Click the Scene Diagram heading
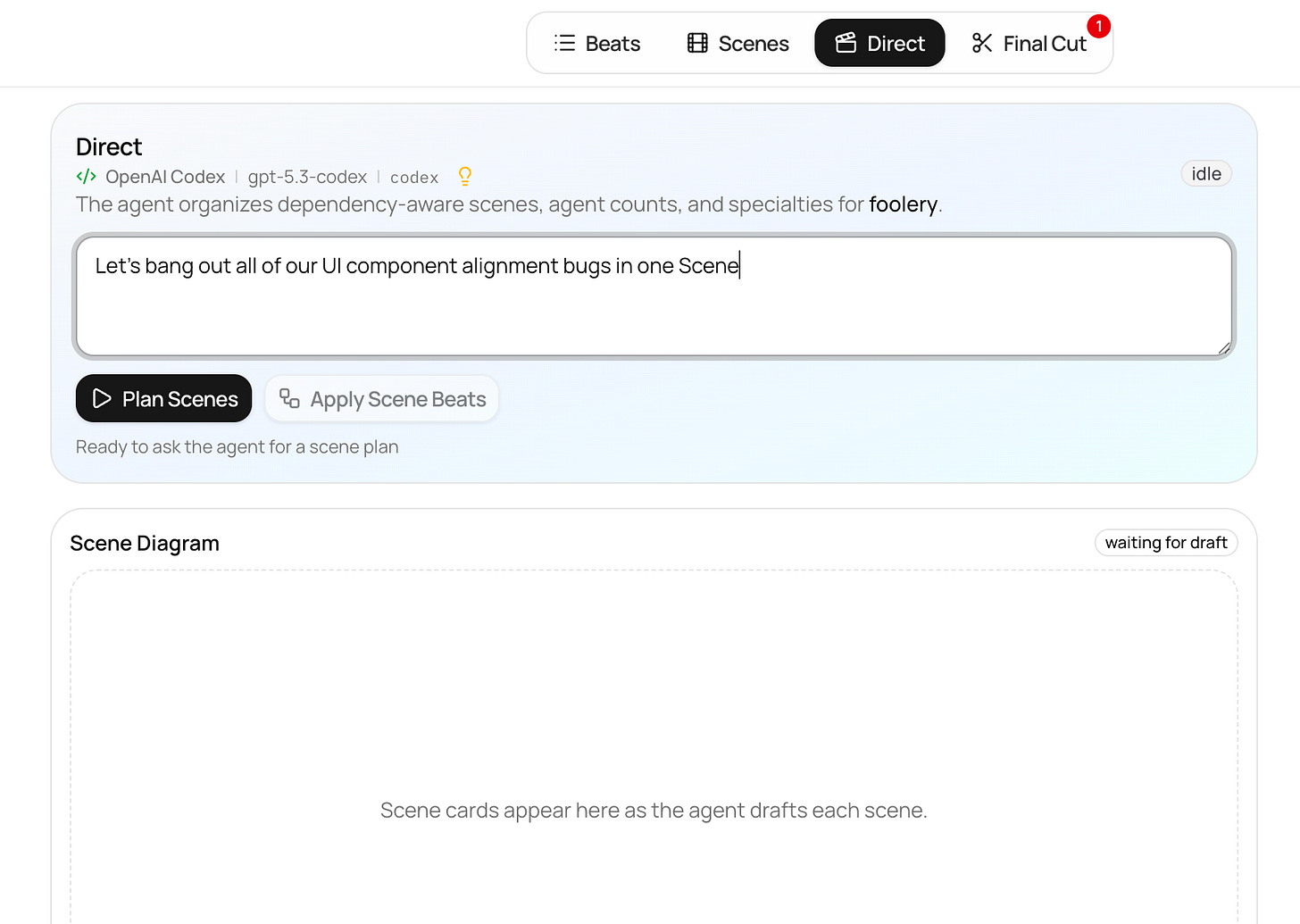This screenshot has width=1300, height=924. click(x=145, y=544)
